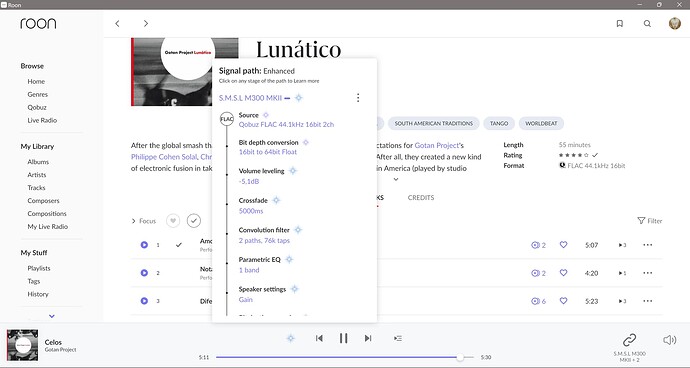Open user profile avatar
Viewport: 690px width, 368px height.
pos(675,23)
